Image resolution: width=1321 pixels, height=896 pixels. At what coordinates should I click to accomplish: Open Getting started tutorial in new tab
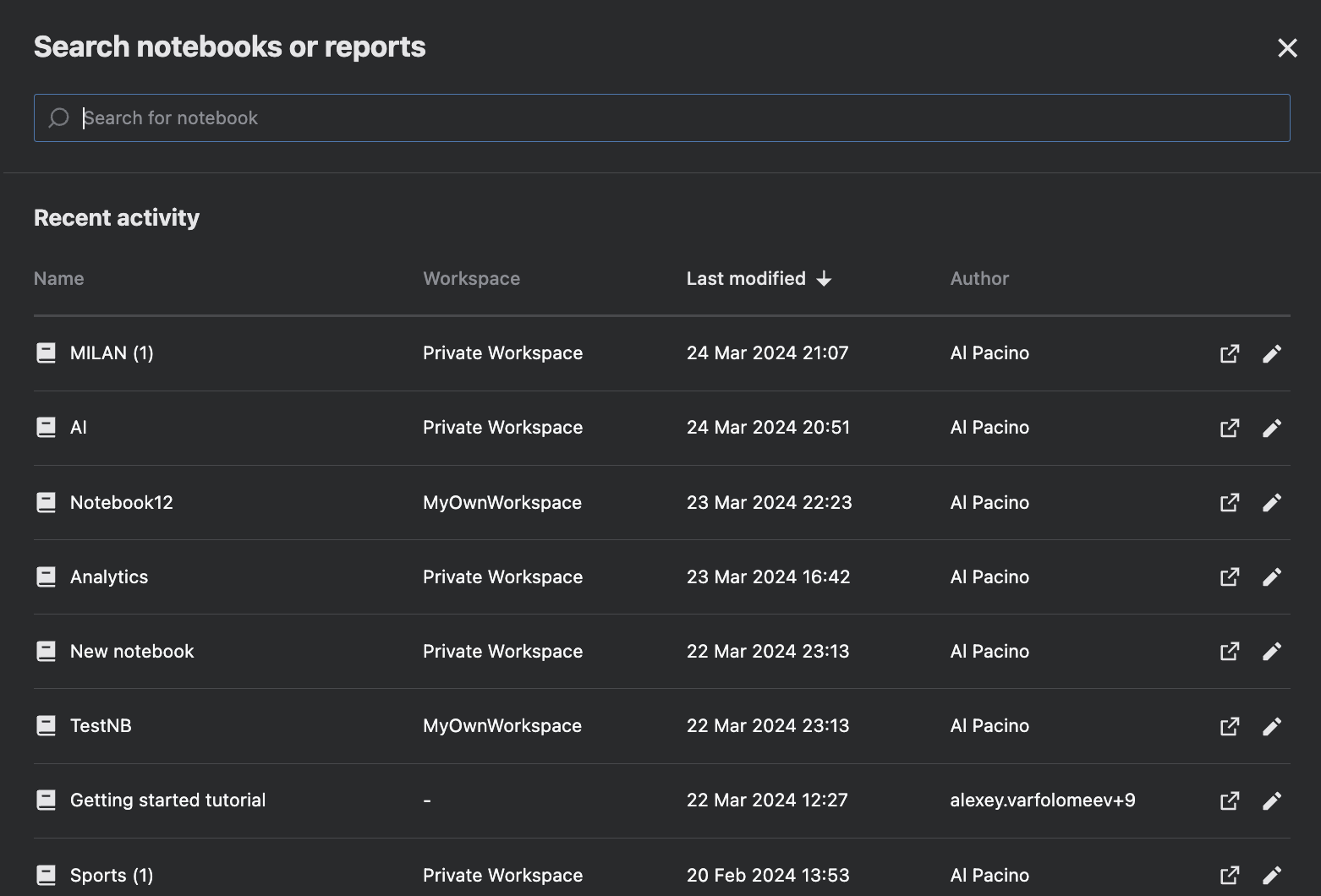[x=1230, y=800]
